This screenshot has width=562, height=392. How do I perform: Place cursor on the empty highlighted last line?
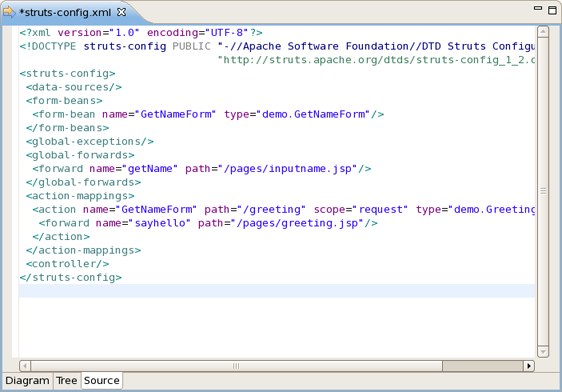click(277, 291)
